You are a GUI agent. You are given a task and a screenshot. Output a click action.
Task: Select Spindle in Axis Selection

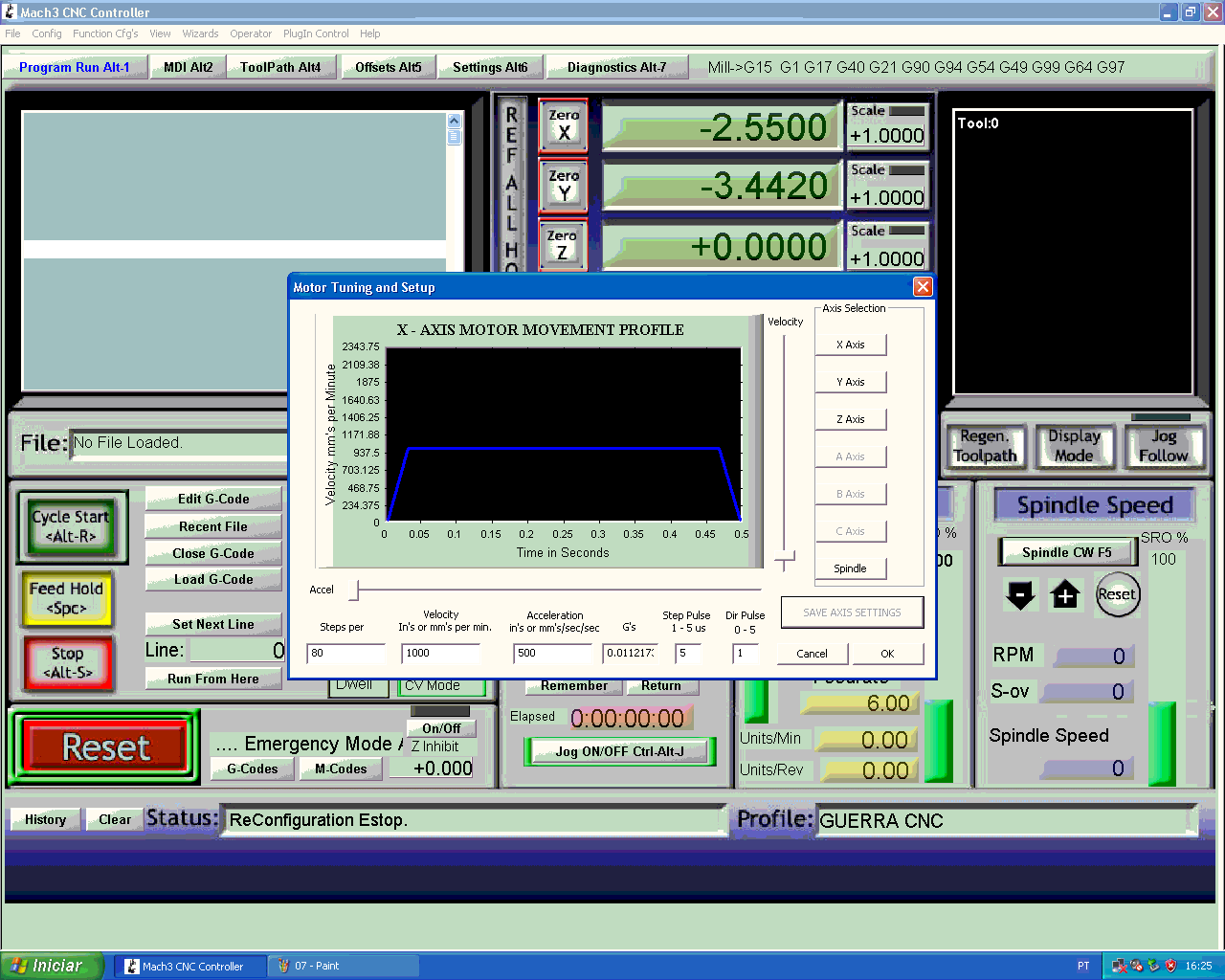pos(851,568)
